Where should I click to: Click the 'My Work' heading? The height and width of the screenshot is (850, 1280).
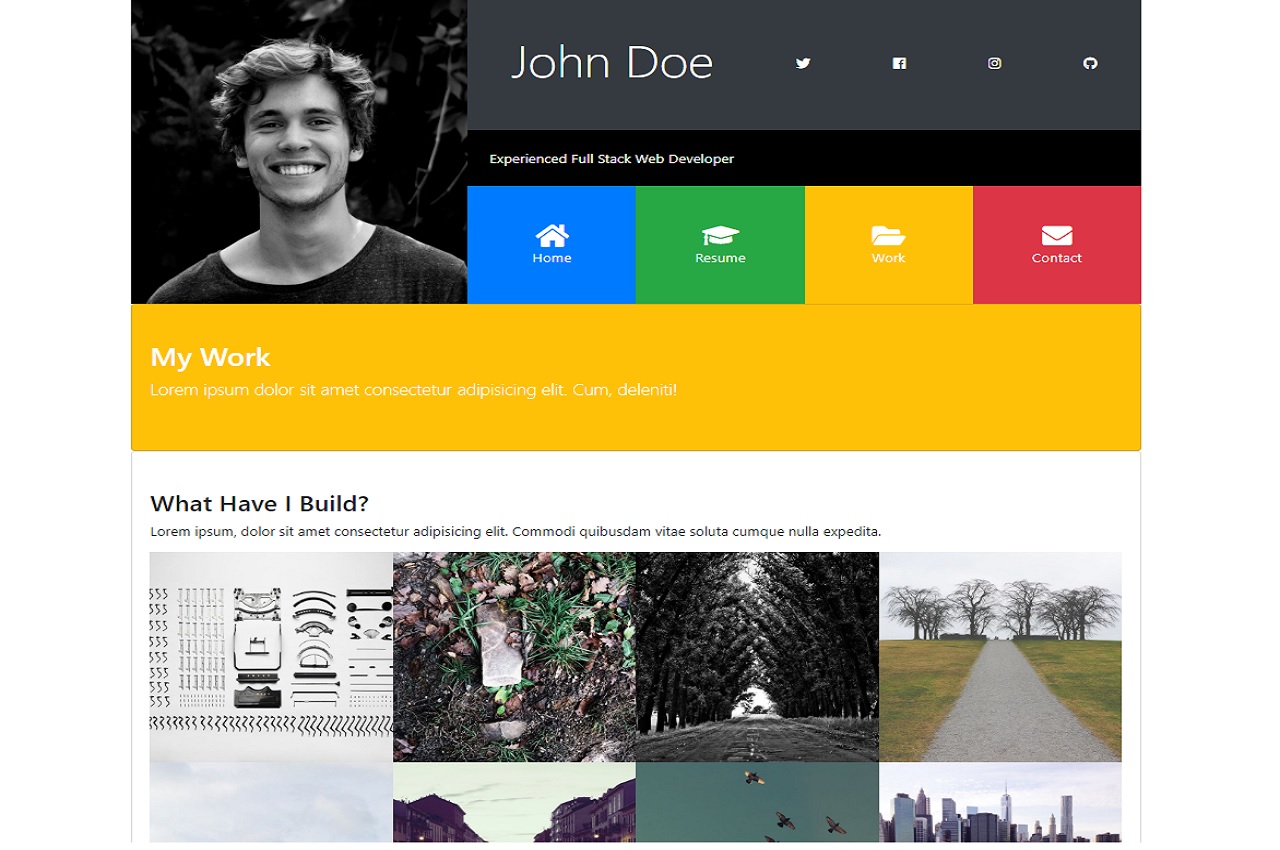(211, 357)
